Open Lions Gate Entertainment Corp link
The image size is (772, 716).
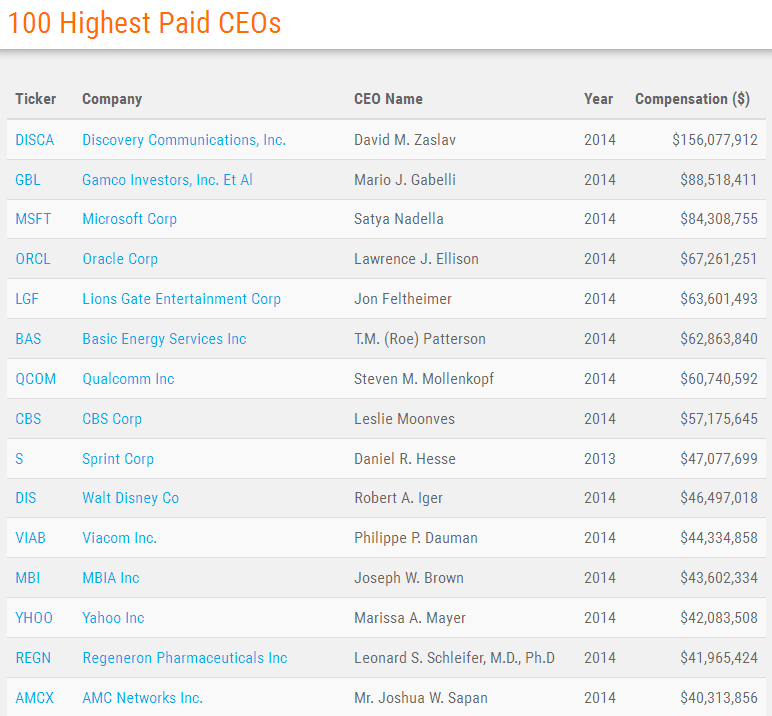tap(182, 298)
